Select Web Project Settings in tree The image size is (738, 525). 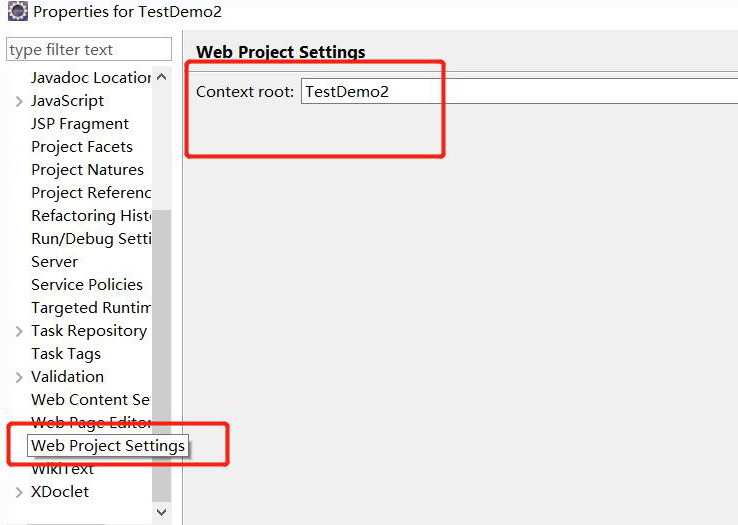108,446
